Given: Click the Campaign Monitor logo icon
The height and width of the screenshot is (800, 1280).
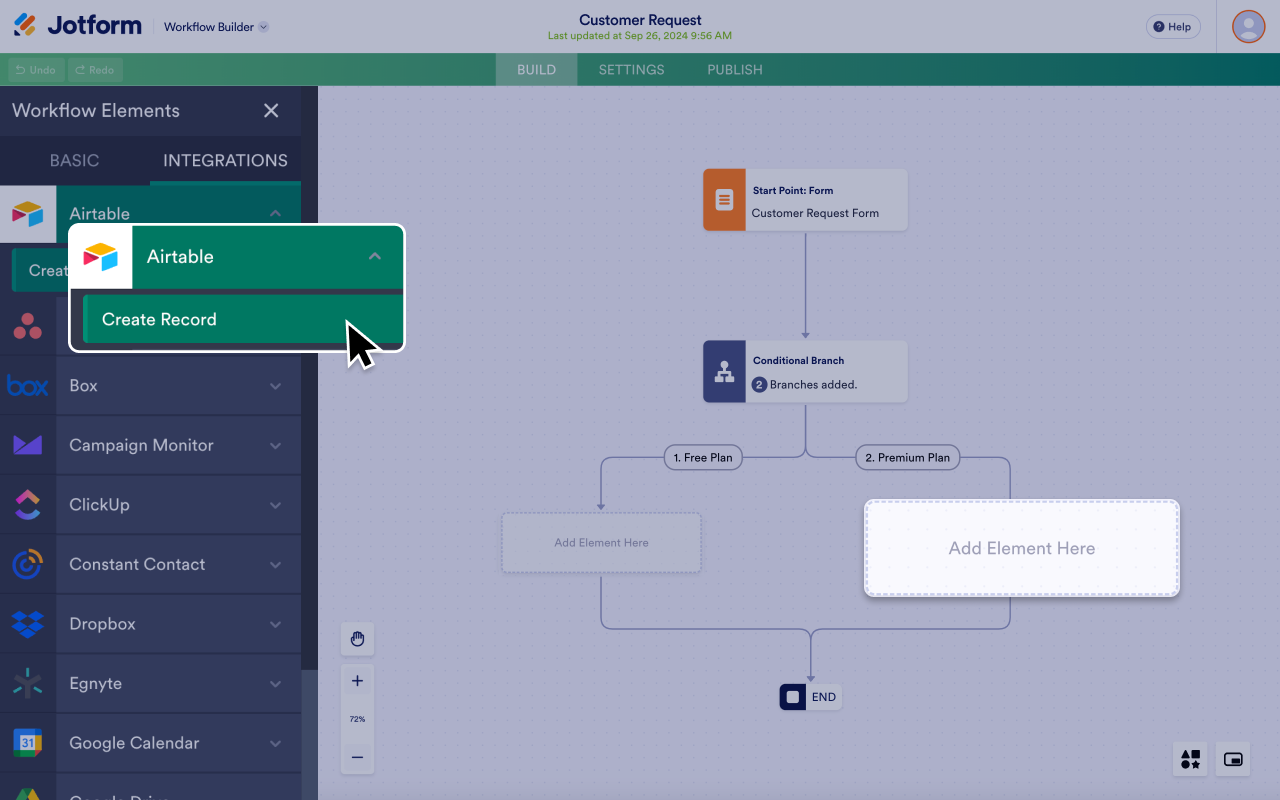Looking at the screenshot, I should point(28,445).
